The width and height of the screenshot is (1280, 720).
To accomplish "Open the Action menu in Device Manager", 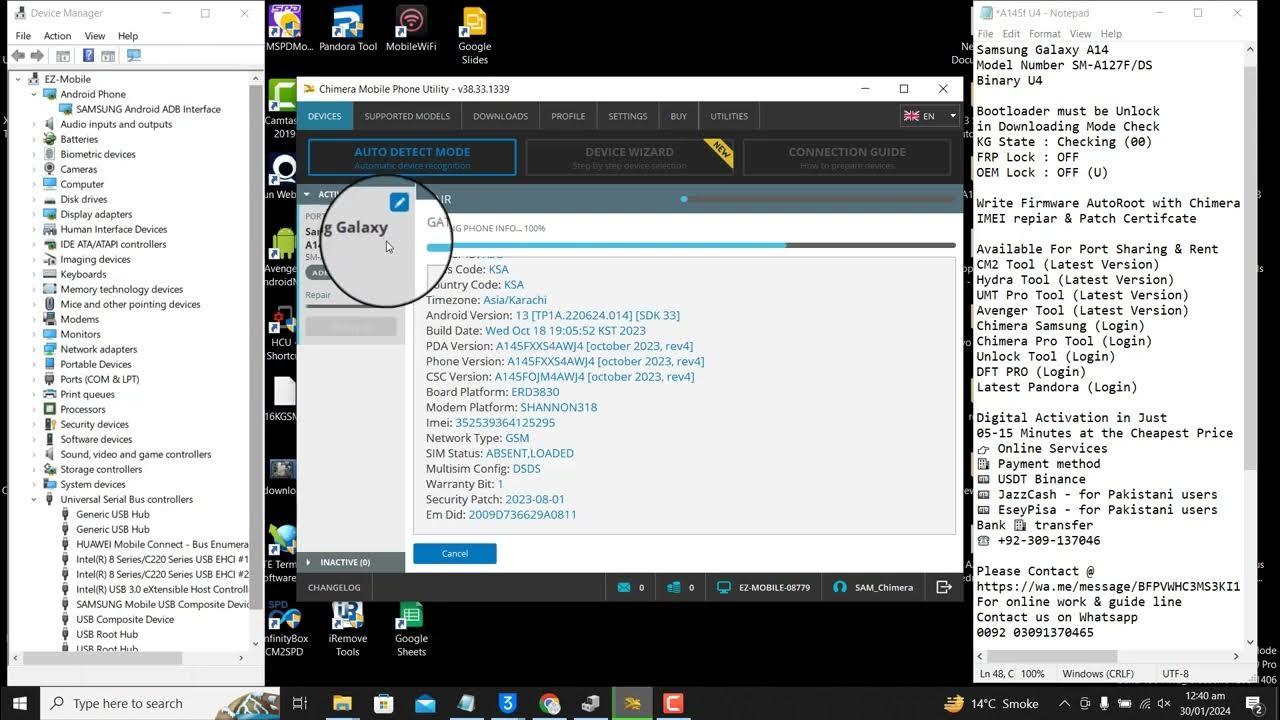I will 57,36.
